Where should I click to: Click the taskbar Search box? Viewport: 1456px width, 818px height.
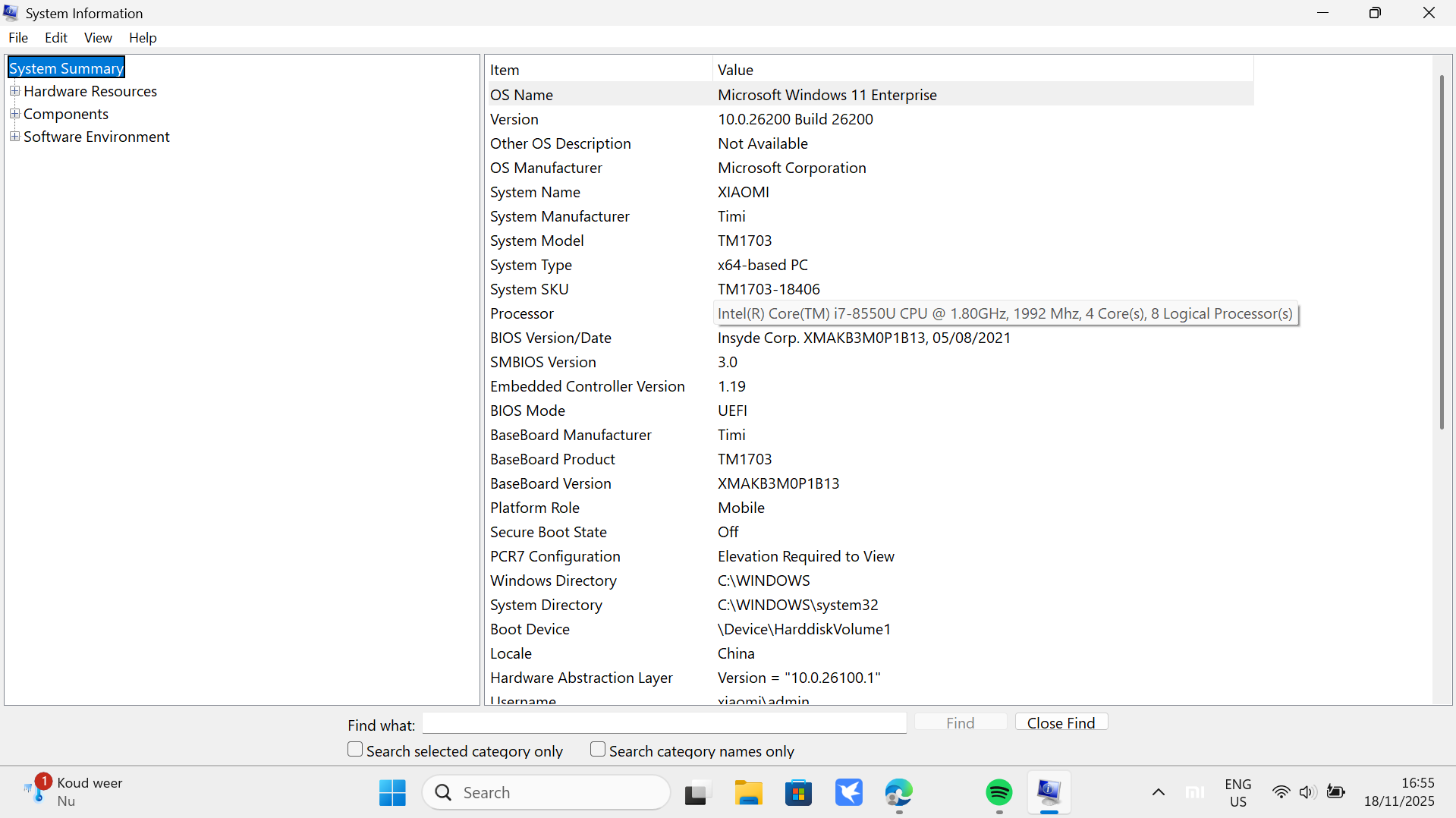click(546, 793)
